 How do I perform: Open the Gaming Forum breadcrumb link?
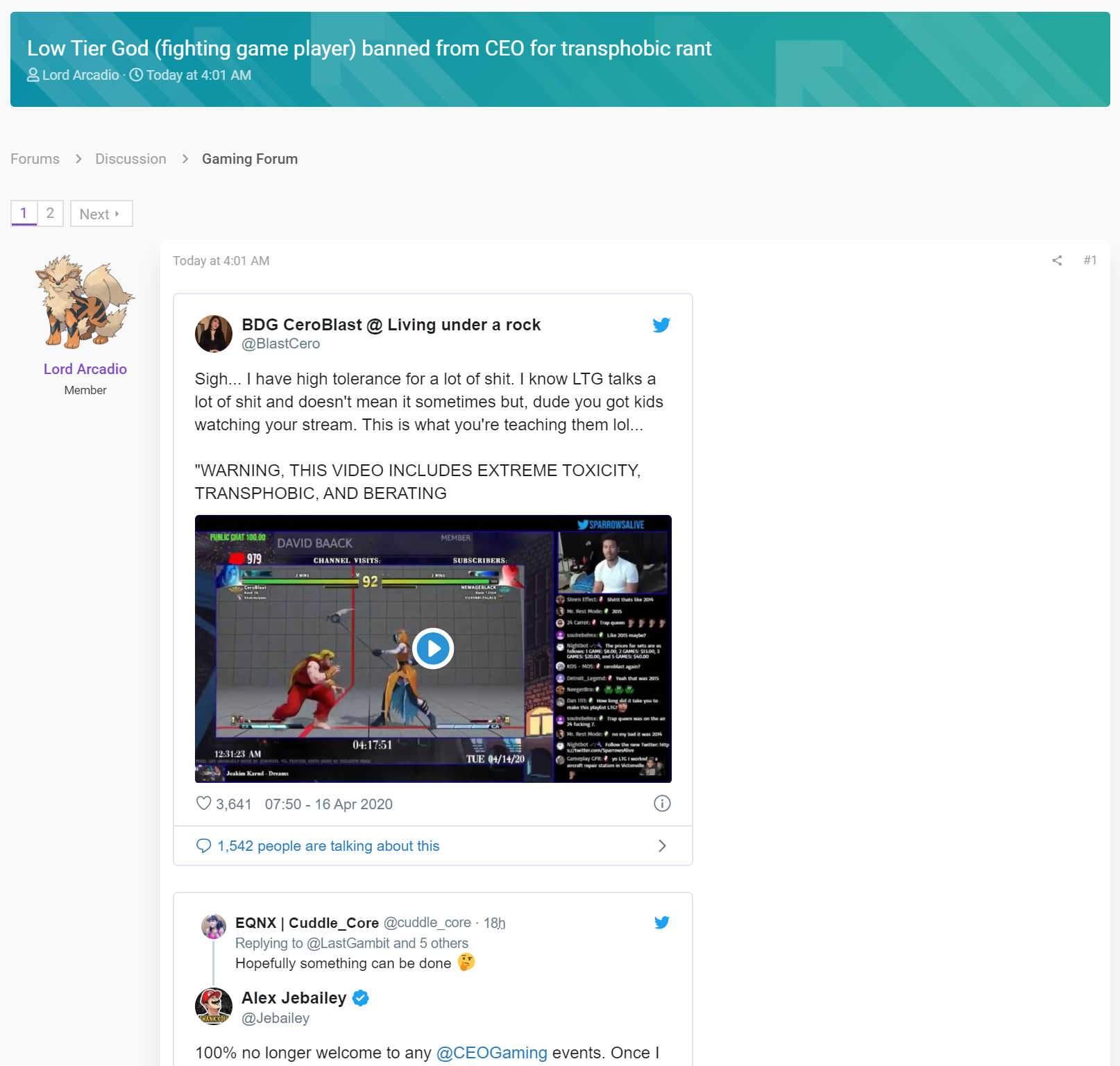(250, 159)
